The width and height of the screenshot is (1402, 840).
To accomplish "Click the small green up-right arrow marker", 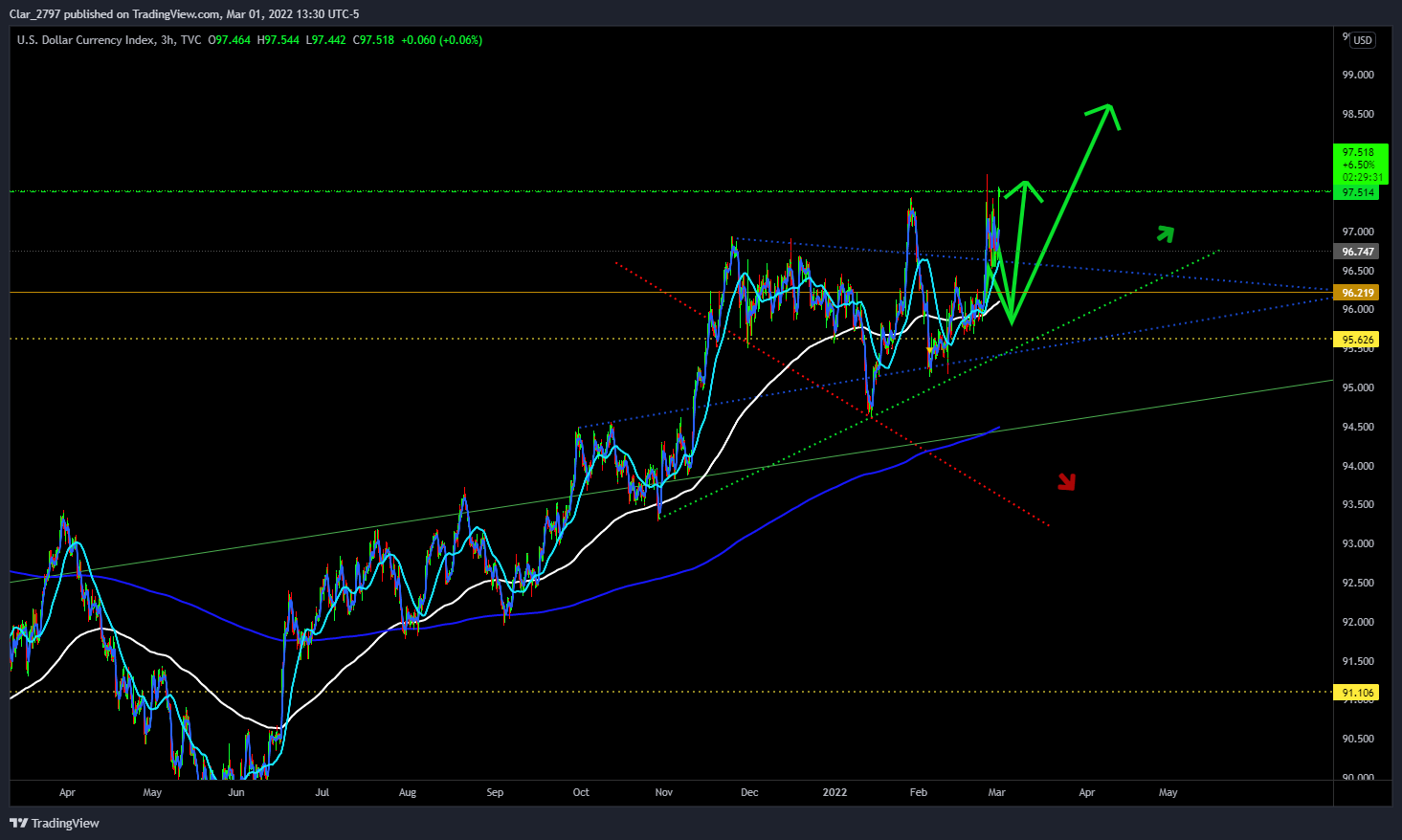I will tap(1165, 232).
